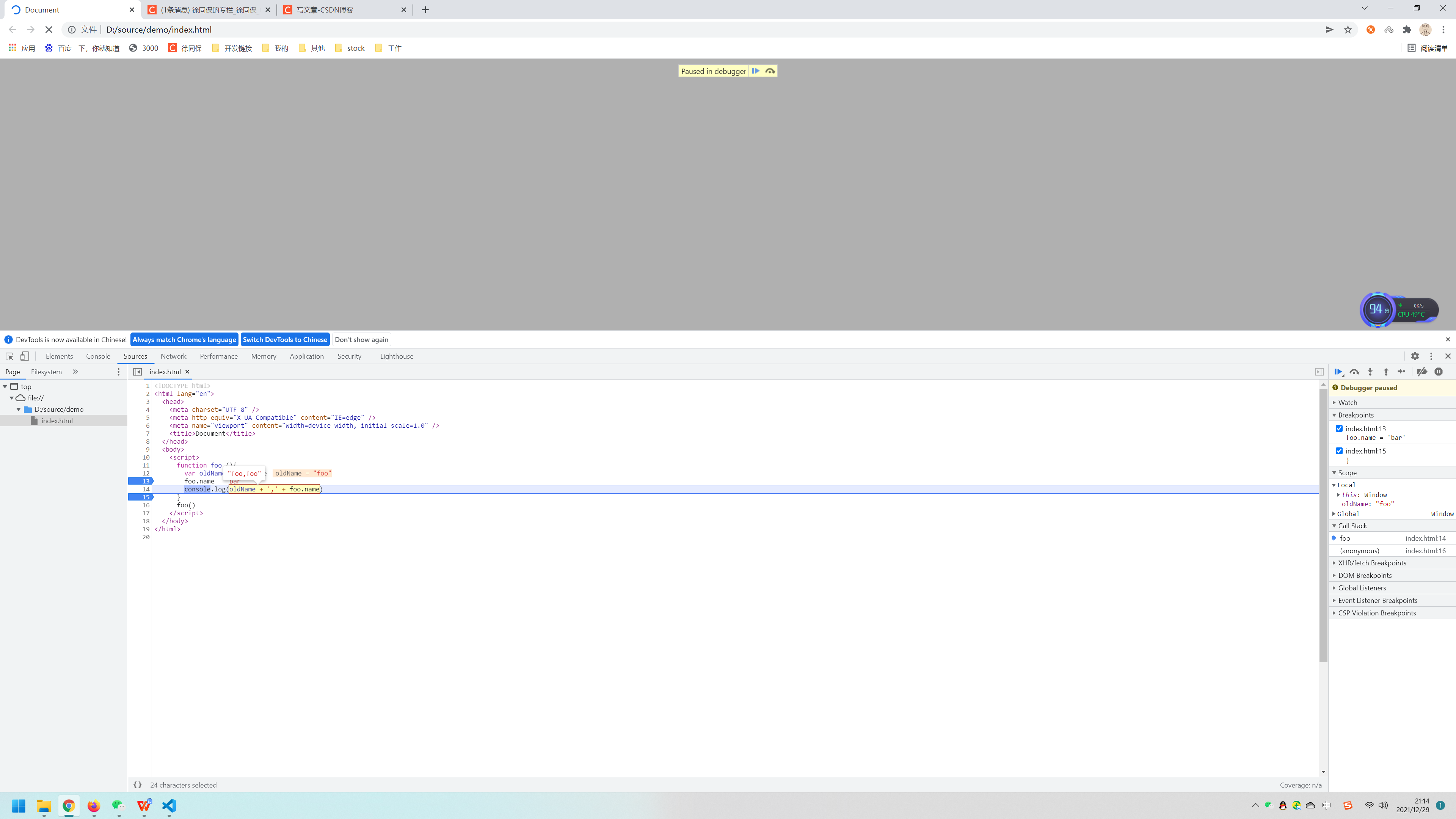Toggle Deactivate breakpoints icon
Viewport: 1456px width, 819px height.
tap(1422, 371)
